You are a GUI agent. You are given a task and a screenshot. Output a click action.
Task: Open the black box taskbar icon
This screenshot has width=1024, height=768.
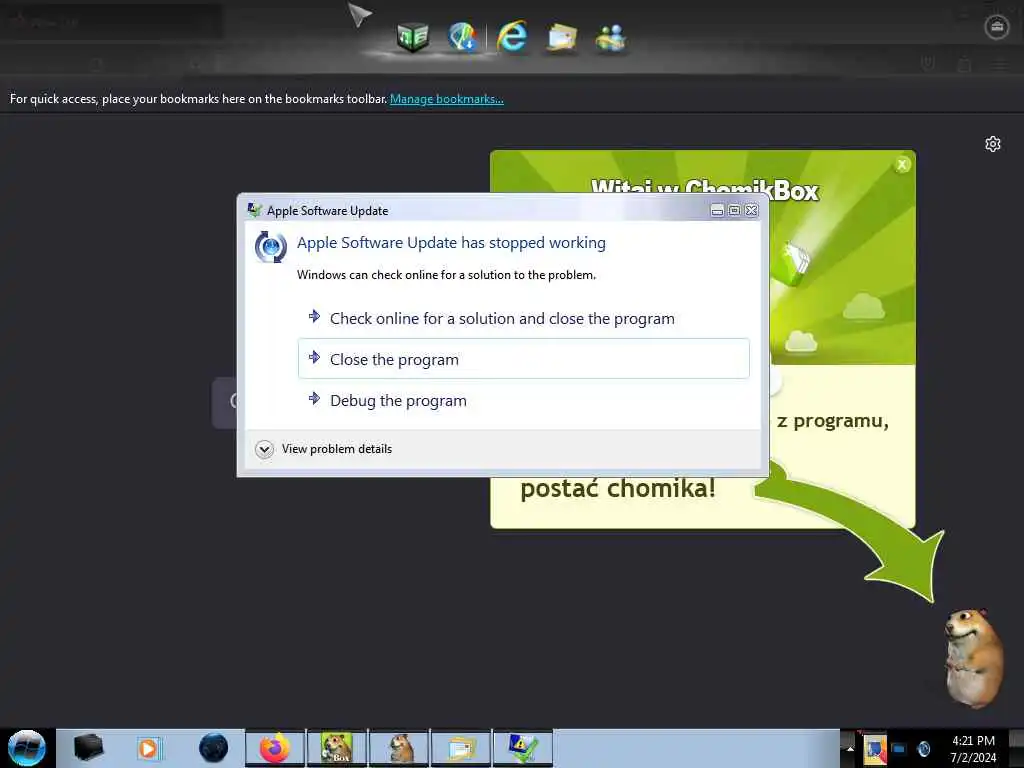[x=88, y=748]
